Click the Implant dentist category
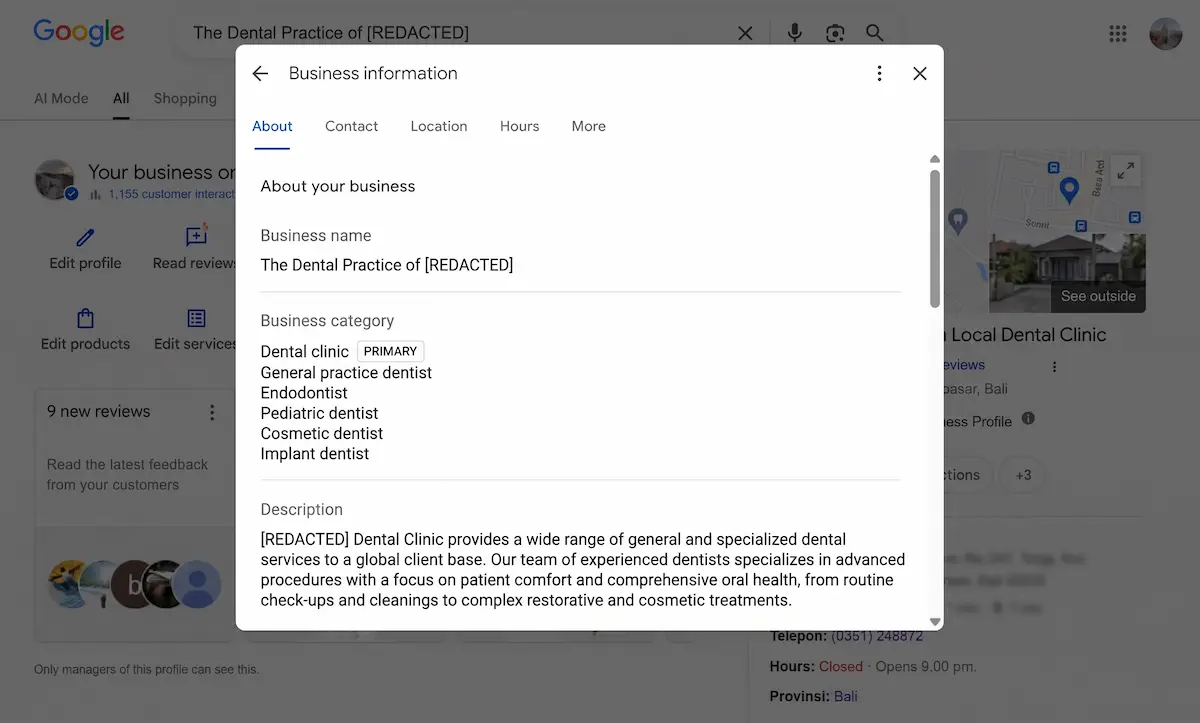 (315, 454)
